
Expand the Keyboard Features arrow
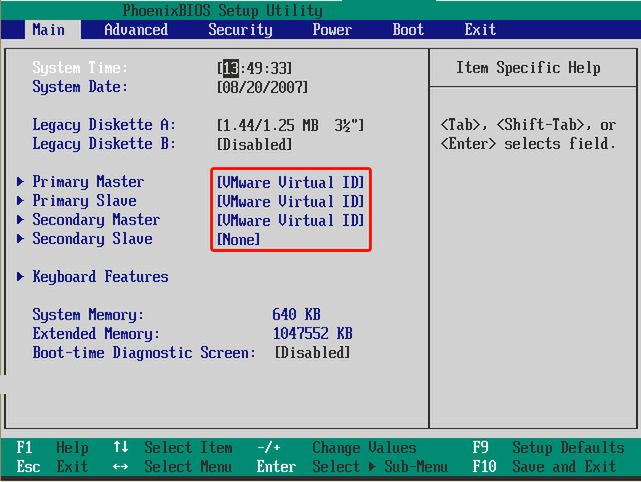[x=20, y=277]
